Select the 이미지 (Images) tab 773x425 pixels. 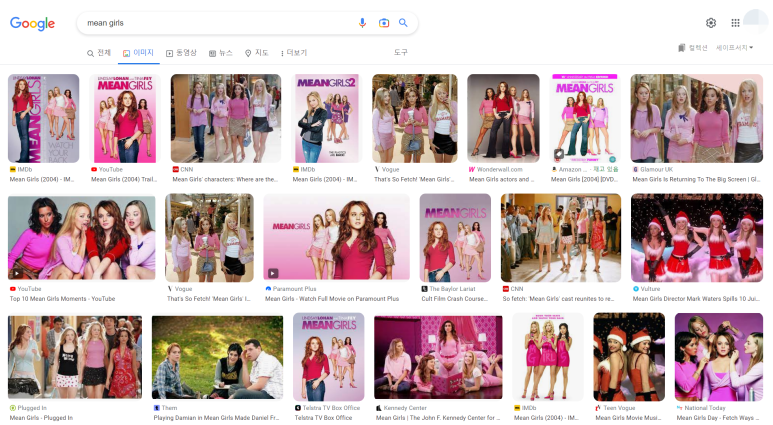point(139,53)
